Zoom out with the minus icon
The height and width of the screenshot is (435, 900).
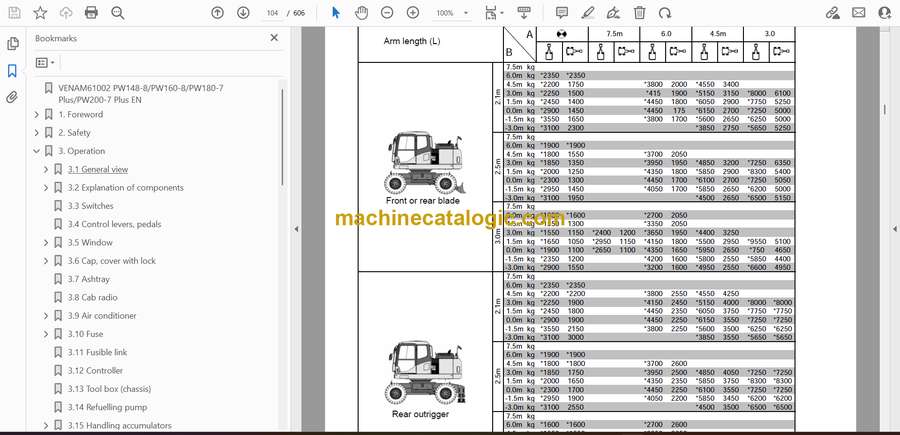387,13
